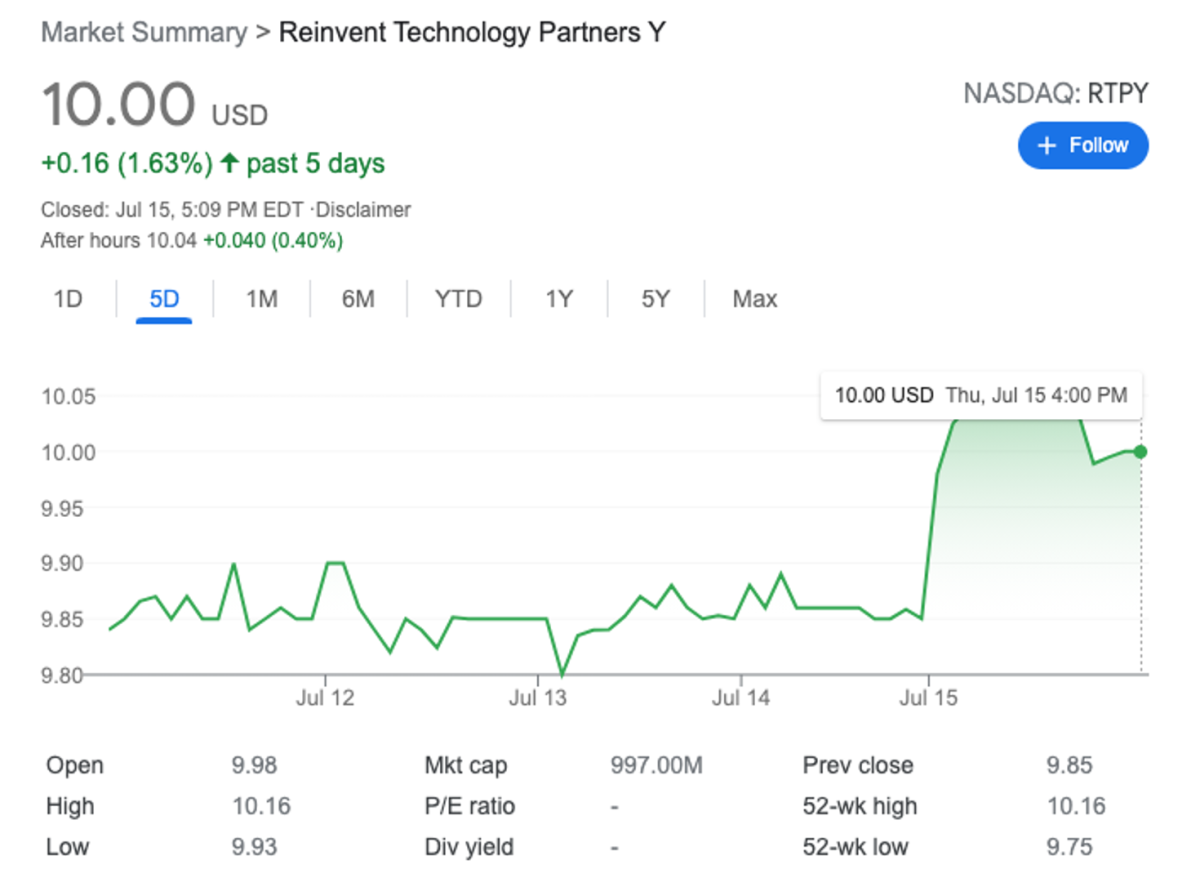Click the +0.16 (1.63%) past 5 days change
The width and height of the screenshot is (1200, 878).
click(213, 163)
